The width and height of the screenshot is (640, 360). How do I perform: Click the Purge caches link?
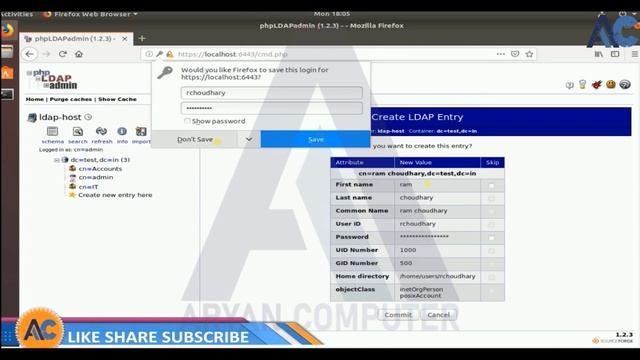coord(71,99)
